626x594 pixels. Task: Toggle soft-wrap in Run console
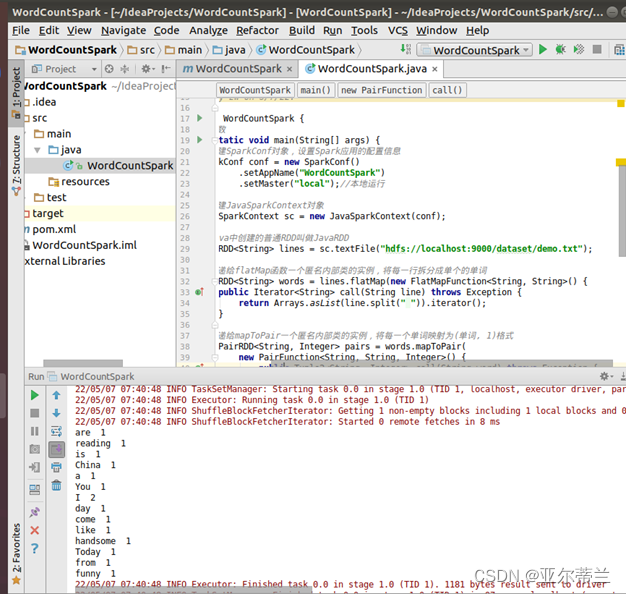(56, 431)
